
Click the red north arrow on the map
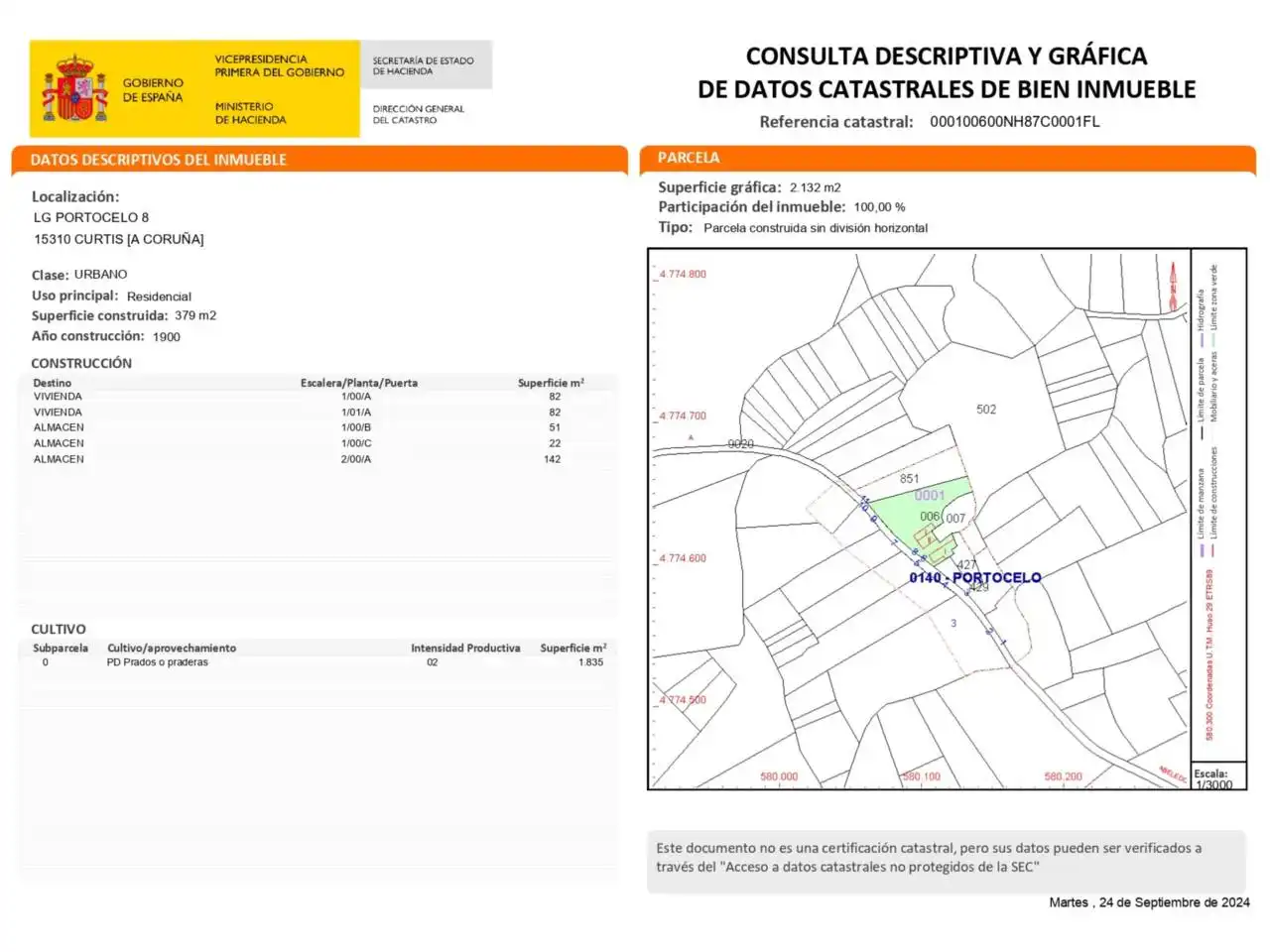pyautogui.click(x=1174, y=287)
